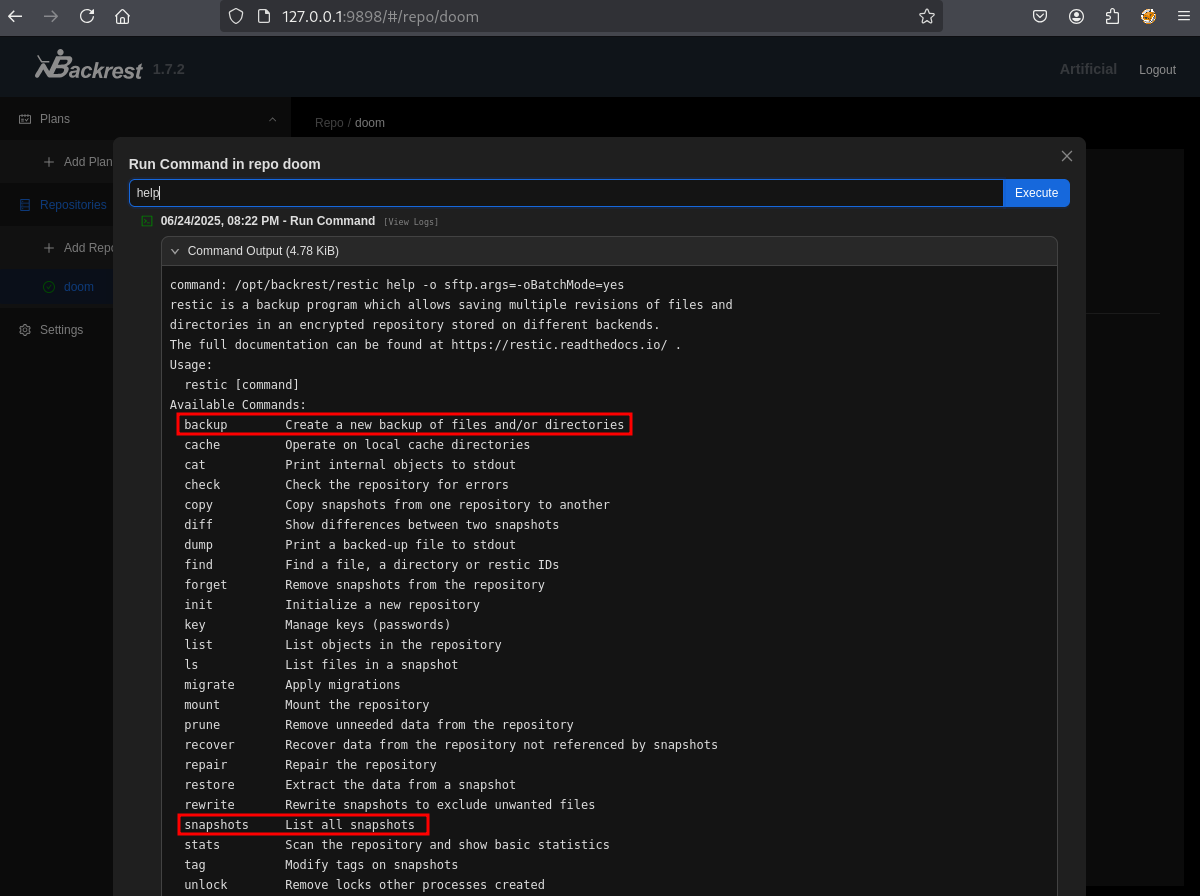The width and height of the screenshot is (1200, 896).
Task: Close the Run Command dialog
Action: [x=1067, y=156]
